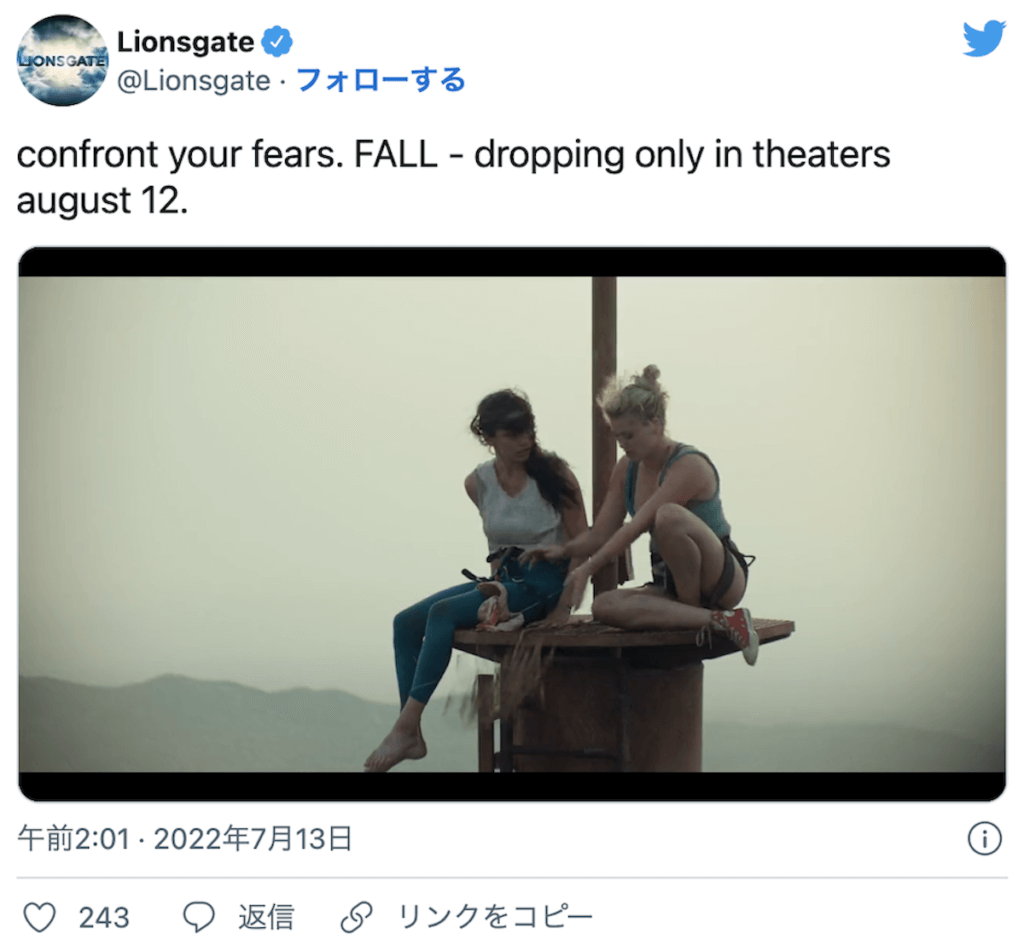Open the @Lionsgate handle link

(x=193, y=81)
